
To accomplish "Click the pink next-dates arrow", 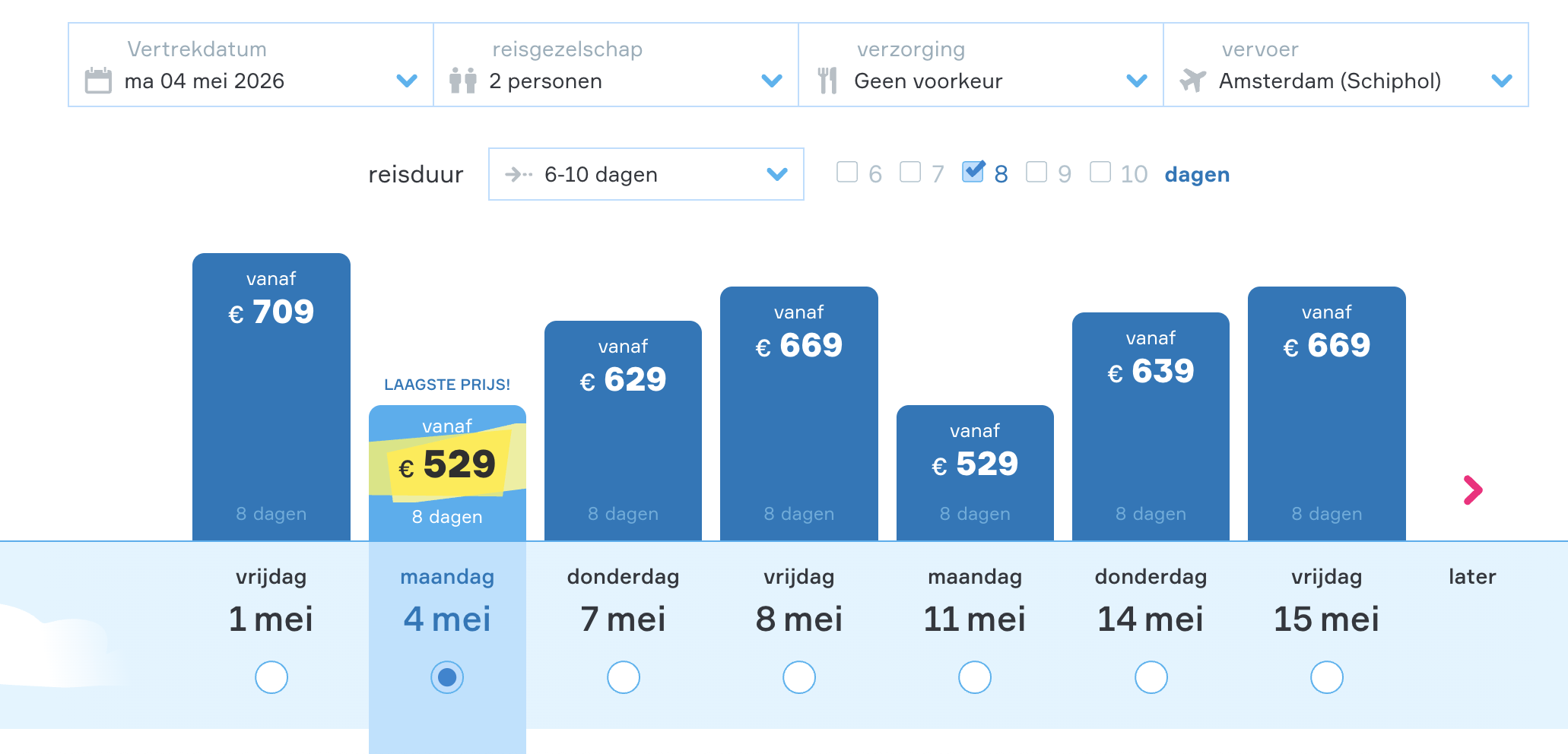I will (1473, 490).
